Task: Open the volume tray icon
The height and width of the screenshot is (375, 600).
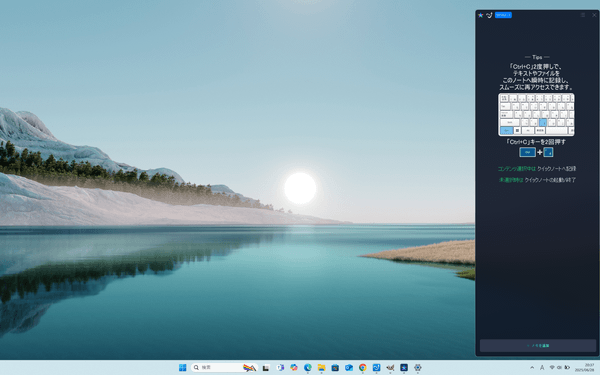Action: click(559, 368)
